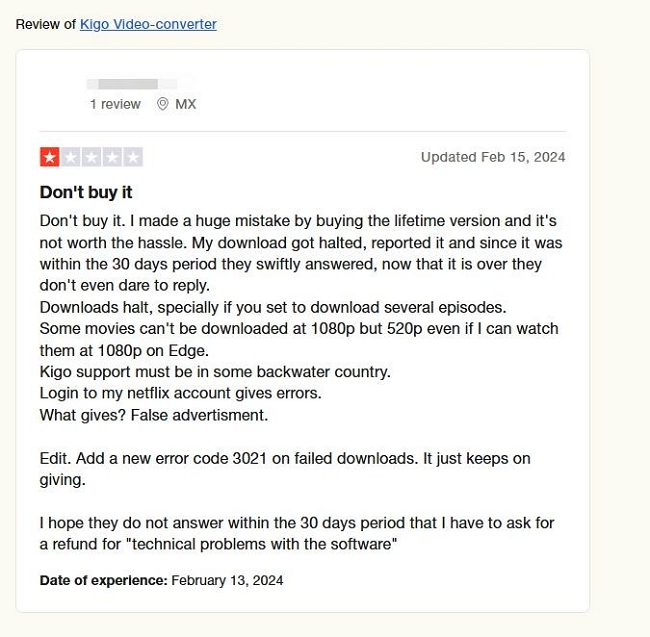Click the second grey rating star
Screen dimensions: 650x637
(71, 157)
